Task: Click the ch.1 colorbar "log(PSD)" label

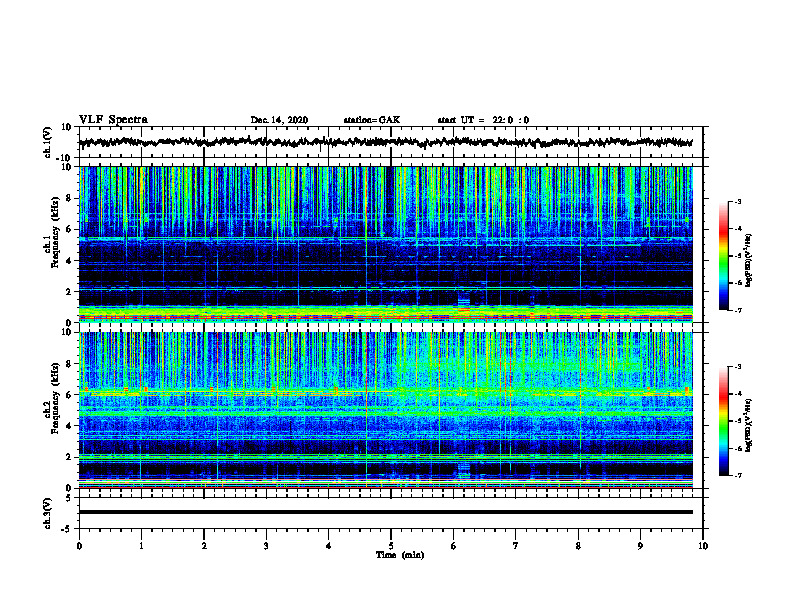Action: pos(749,260)
